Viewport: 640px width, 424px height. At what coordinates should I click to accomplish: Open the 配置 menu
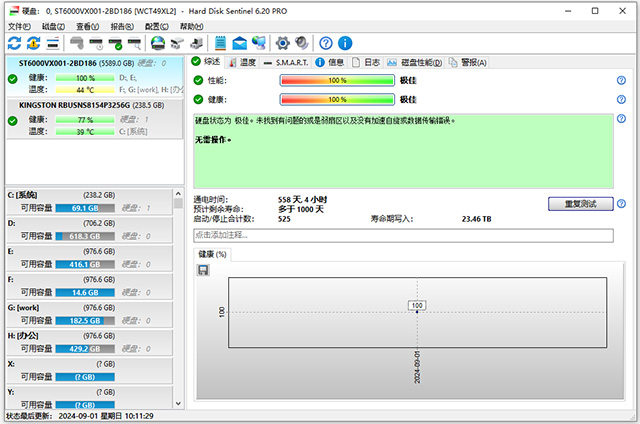tap(157, 26)
